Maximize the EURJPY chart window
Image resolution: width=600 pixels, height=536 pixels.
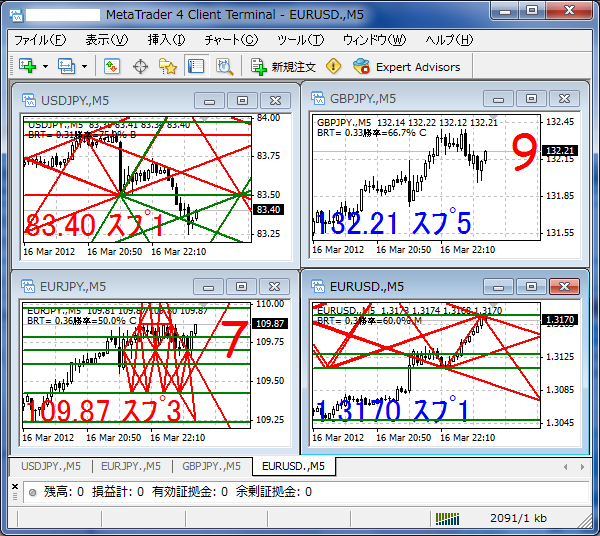[241, 287]
